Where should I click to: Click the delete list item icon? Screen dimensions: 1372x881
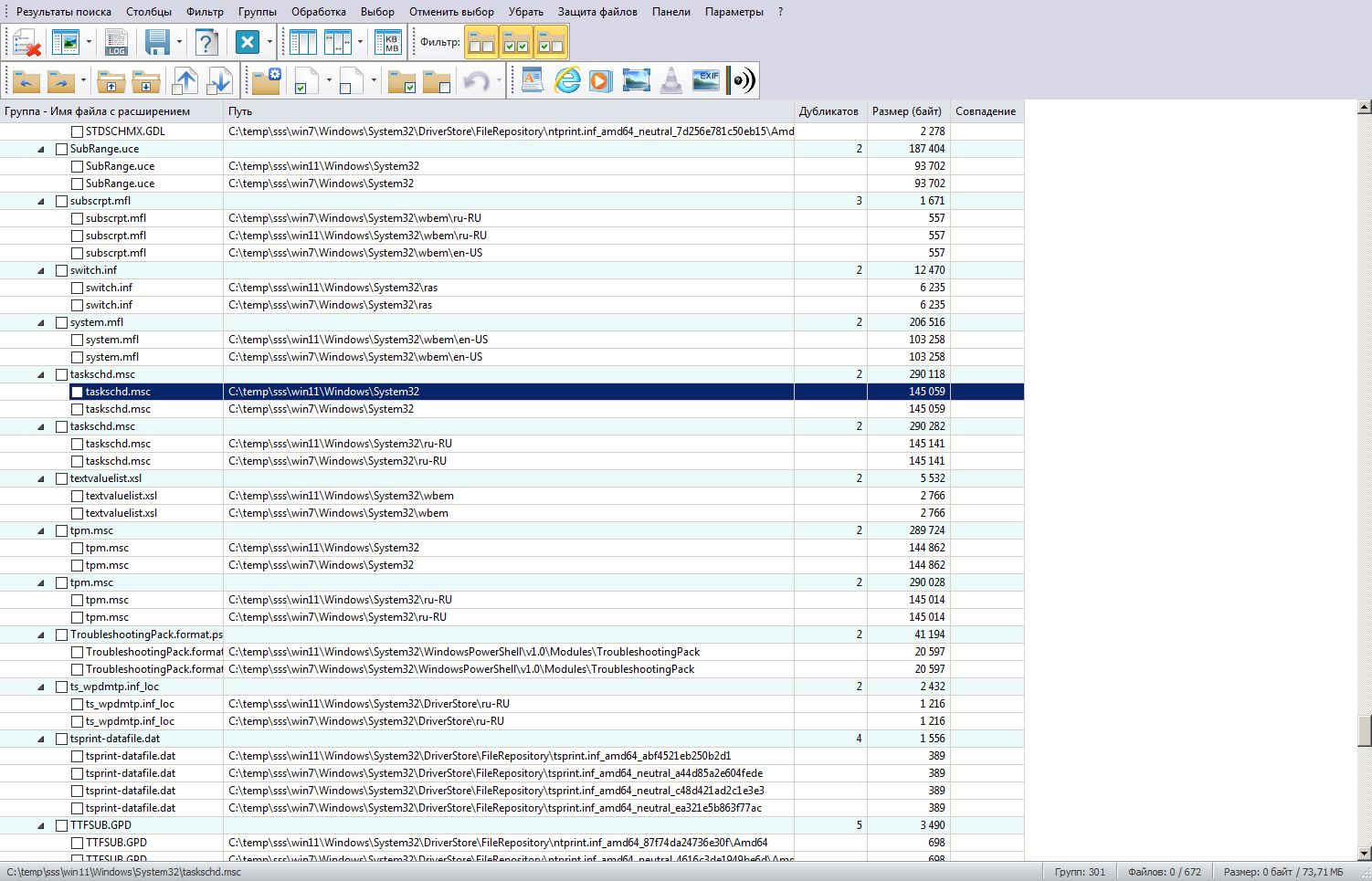click(26, 42)
